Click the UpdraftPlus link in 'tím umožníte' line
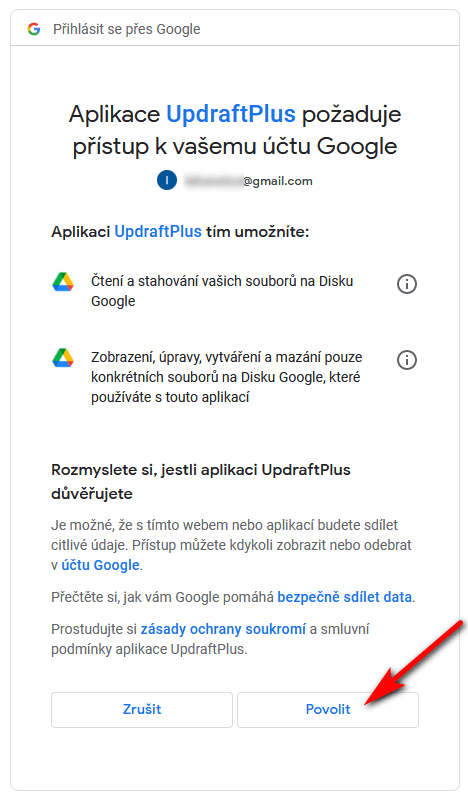 point(158,232)
